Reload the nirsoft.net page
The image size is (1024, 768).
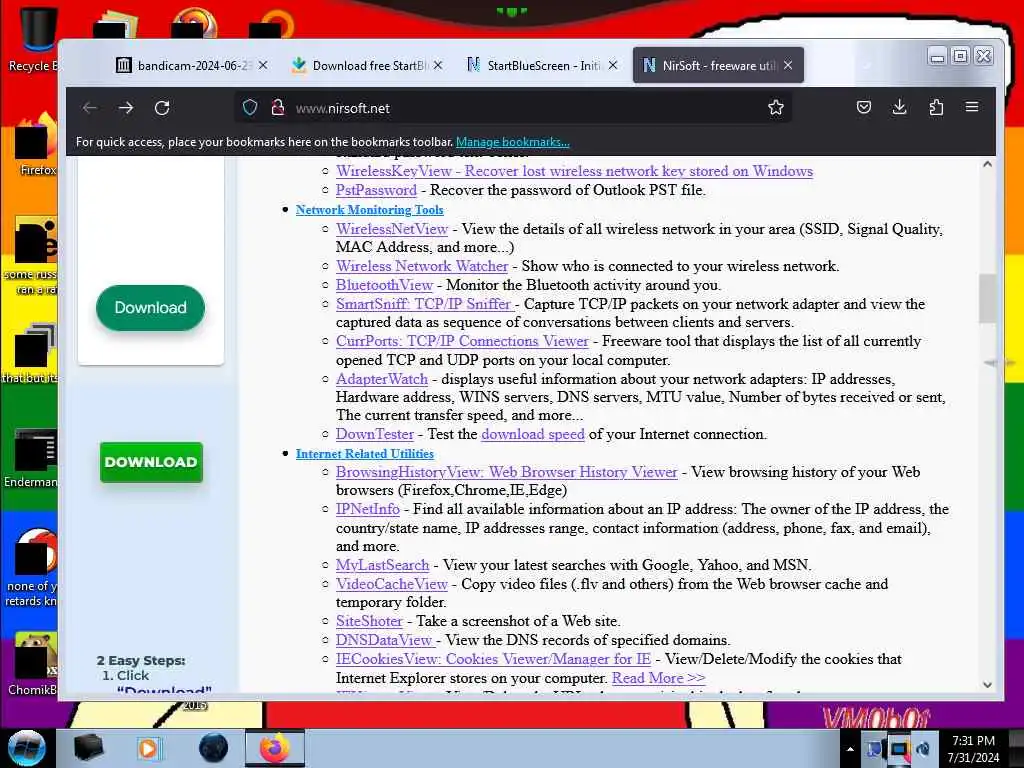162,108
